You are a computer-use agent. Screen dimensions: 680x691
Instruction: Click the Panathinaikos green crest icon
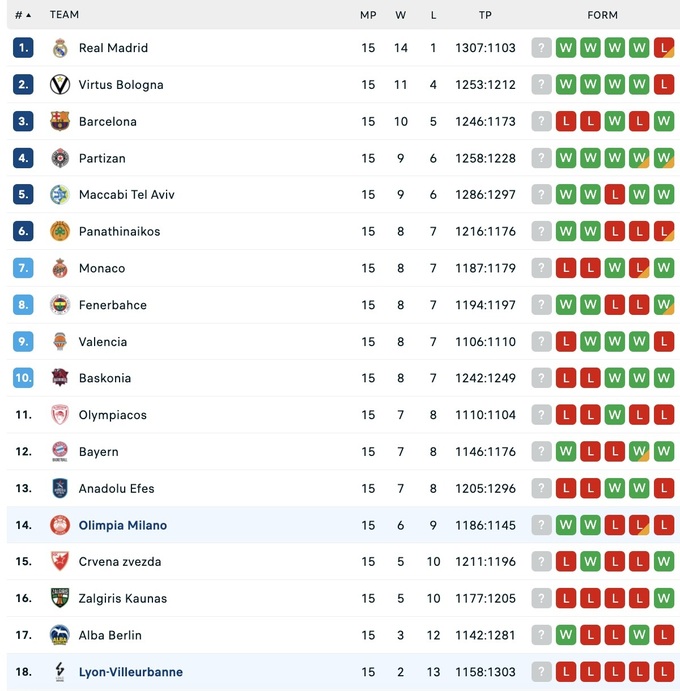(x=60, y=232)
